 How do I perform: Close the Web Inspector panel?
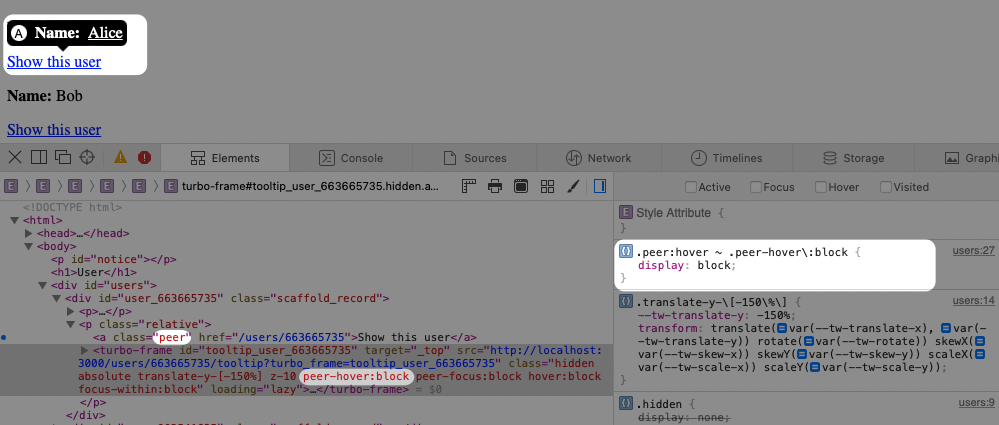coord(15,157)
